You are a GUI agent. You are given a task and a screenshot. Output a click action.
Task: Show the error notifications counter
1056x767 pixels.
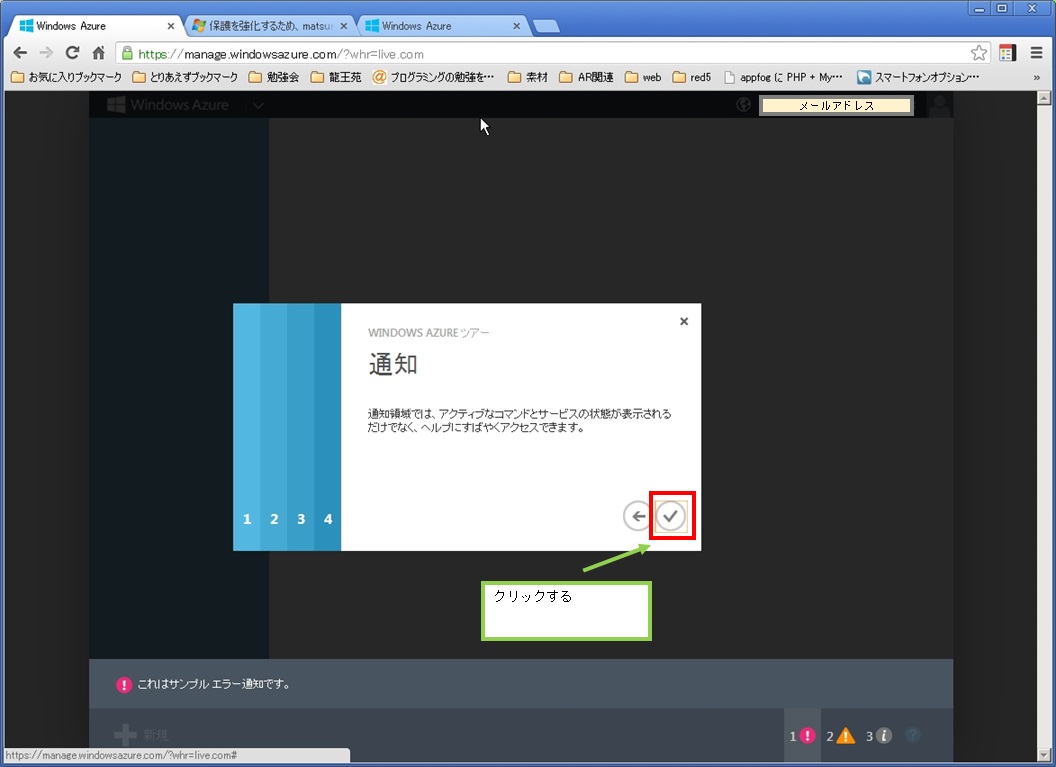803,735
